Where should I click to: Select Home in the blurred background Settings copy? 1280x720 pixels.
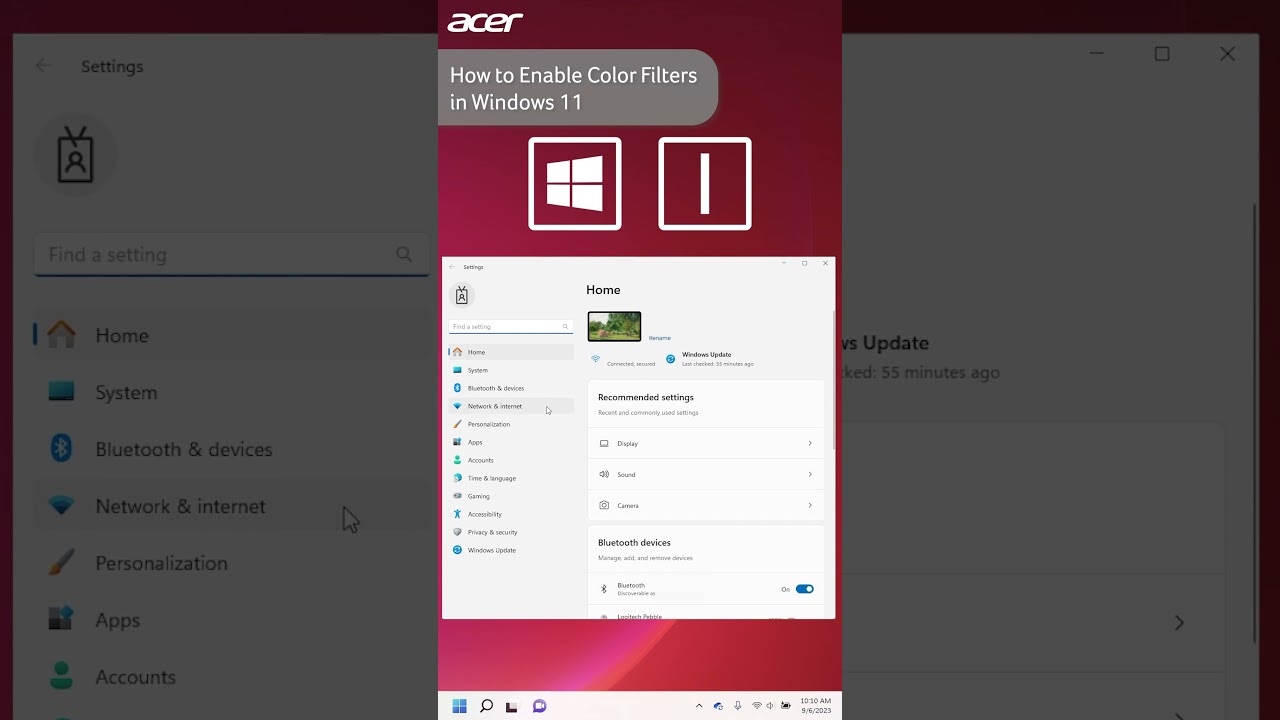coord(232,335)
